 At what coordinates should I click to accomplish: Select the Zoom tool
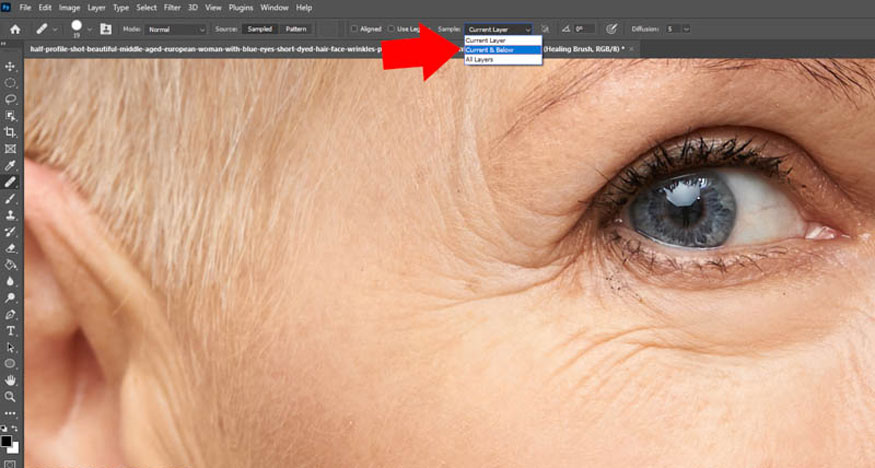pos(10,397)
